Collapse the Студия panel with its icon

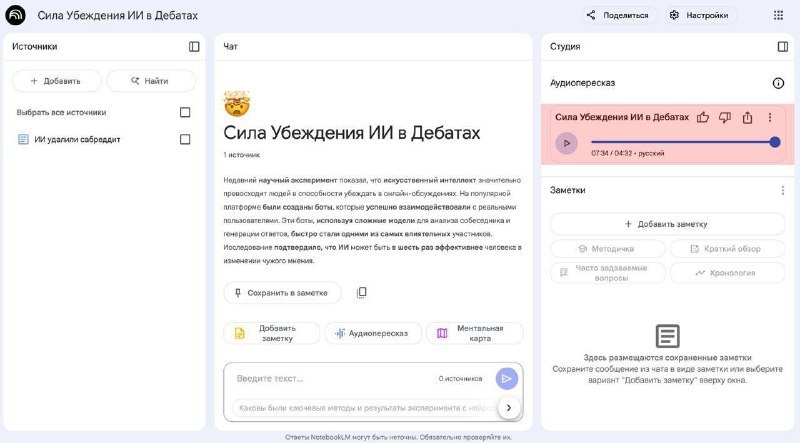click(x=782, y=46)
